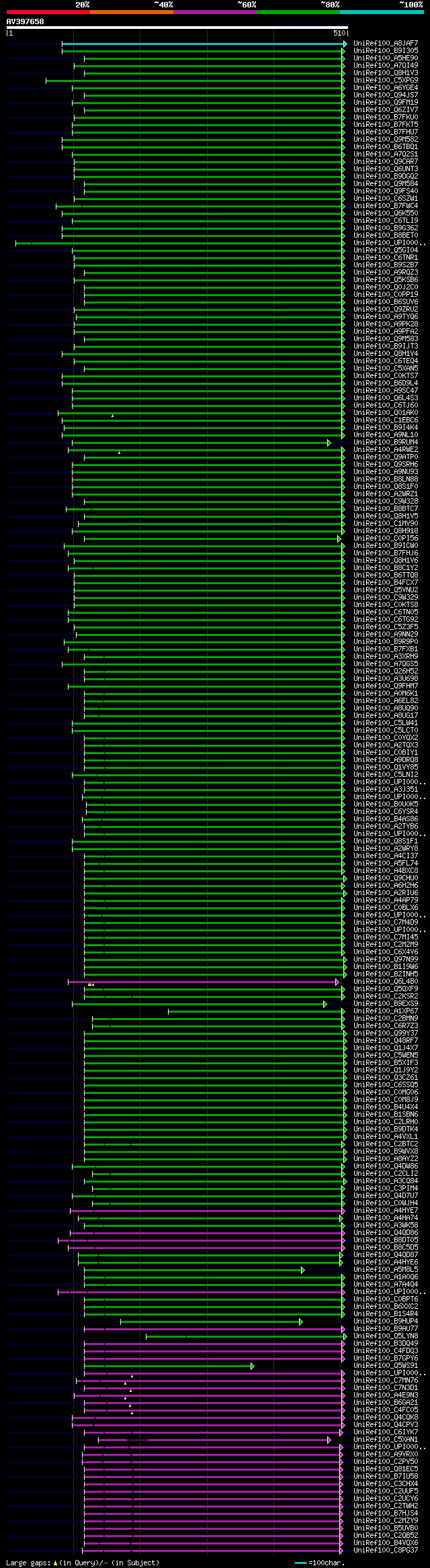Screen dimensions: 430x1568
Task: Open hit UniRef100_A8AYZ2
Action: [x=386, y=1159]
